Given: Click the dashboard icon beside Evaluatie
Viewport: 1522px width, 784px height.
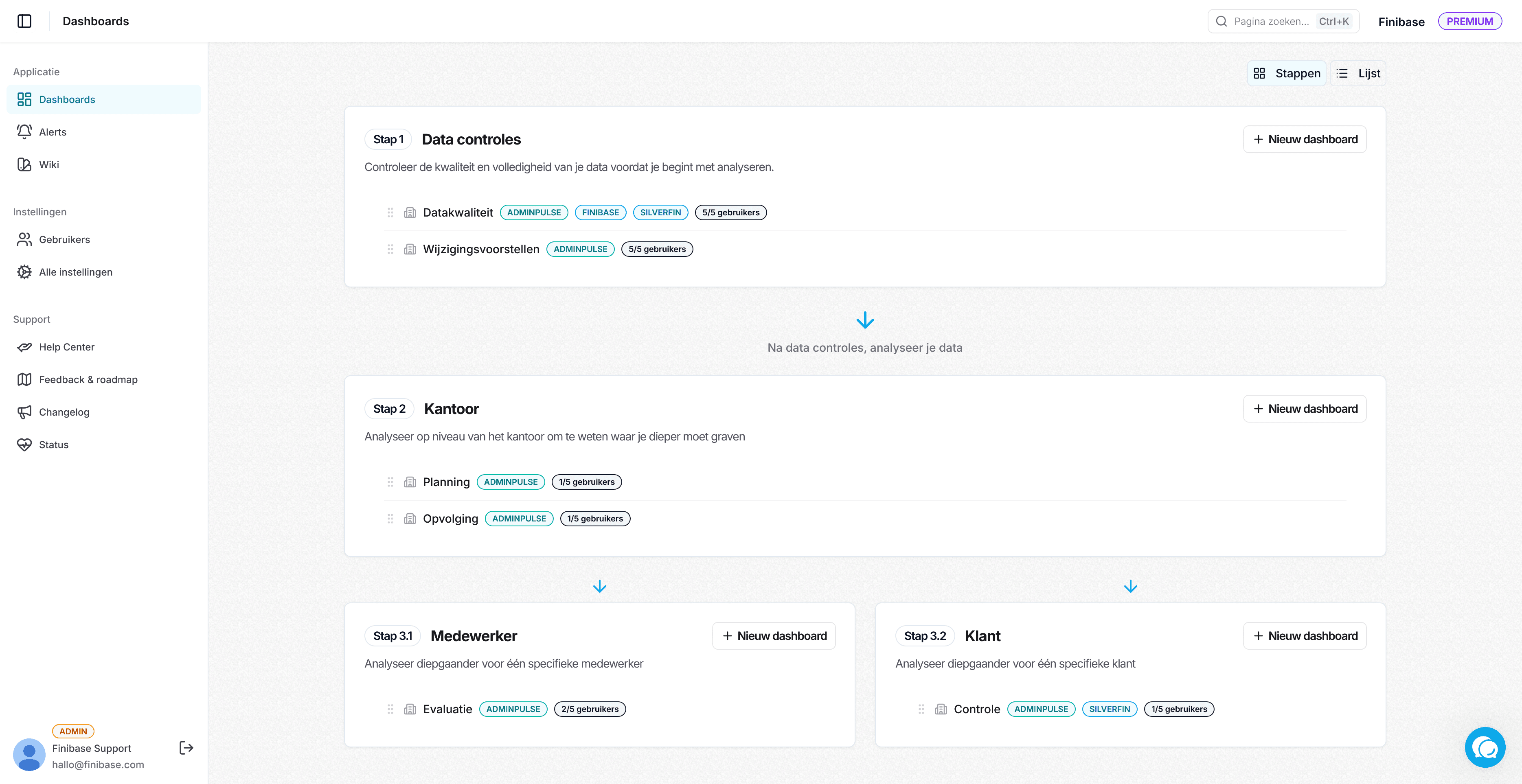Looking at the screenshot, I should coord(410,709).
